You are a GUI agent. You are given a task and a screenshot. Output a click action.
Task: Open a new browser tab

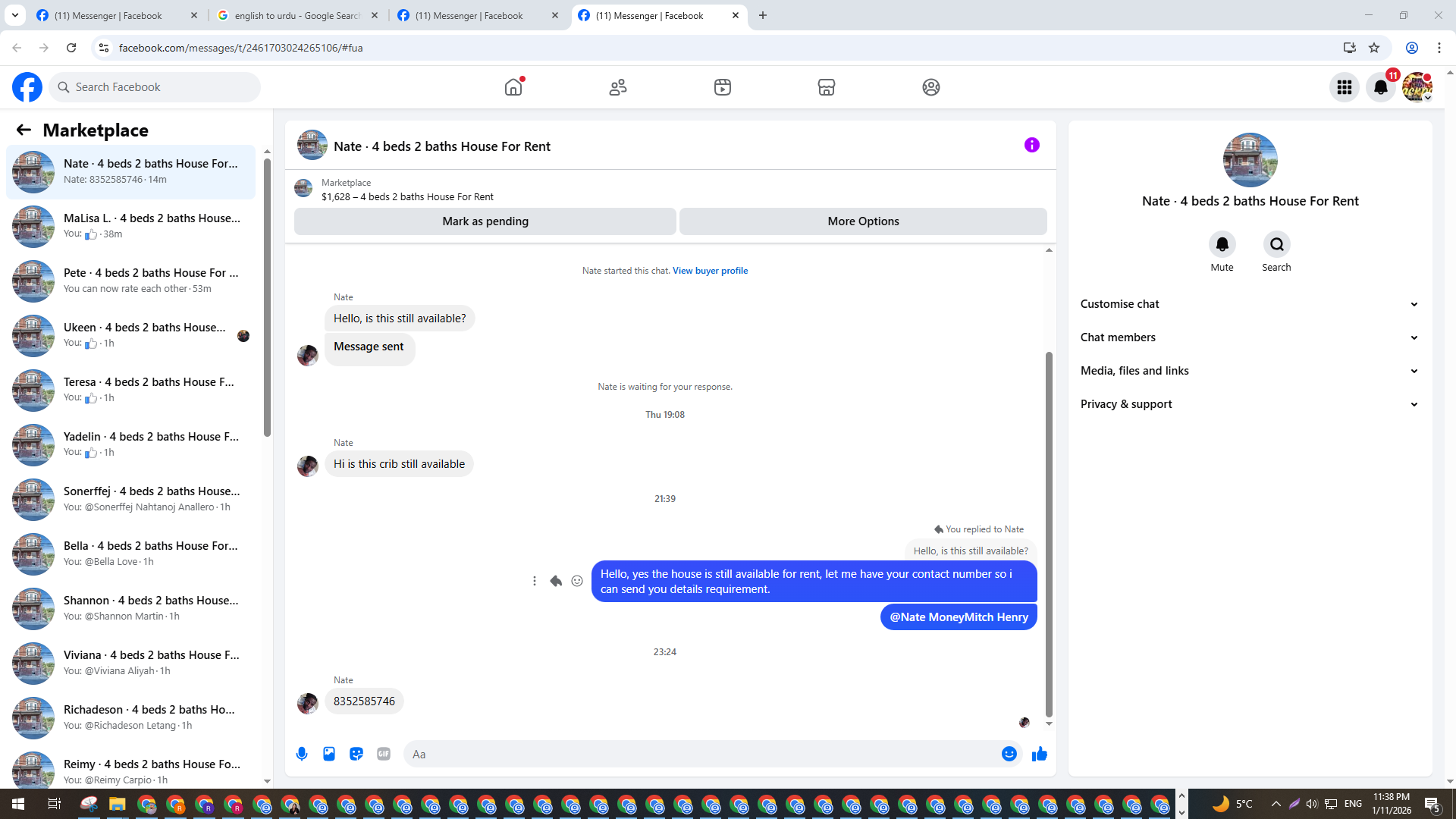763,15
